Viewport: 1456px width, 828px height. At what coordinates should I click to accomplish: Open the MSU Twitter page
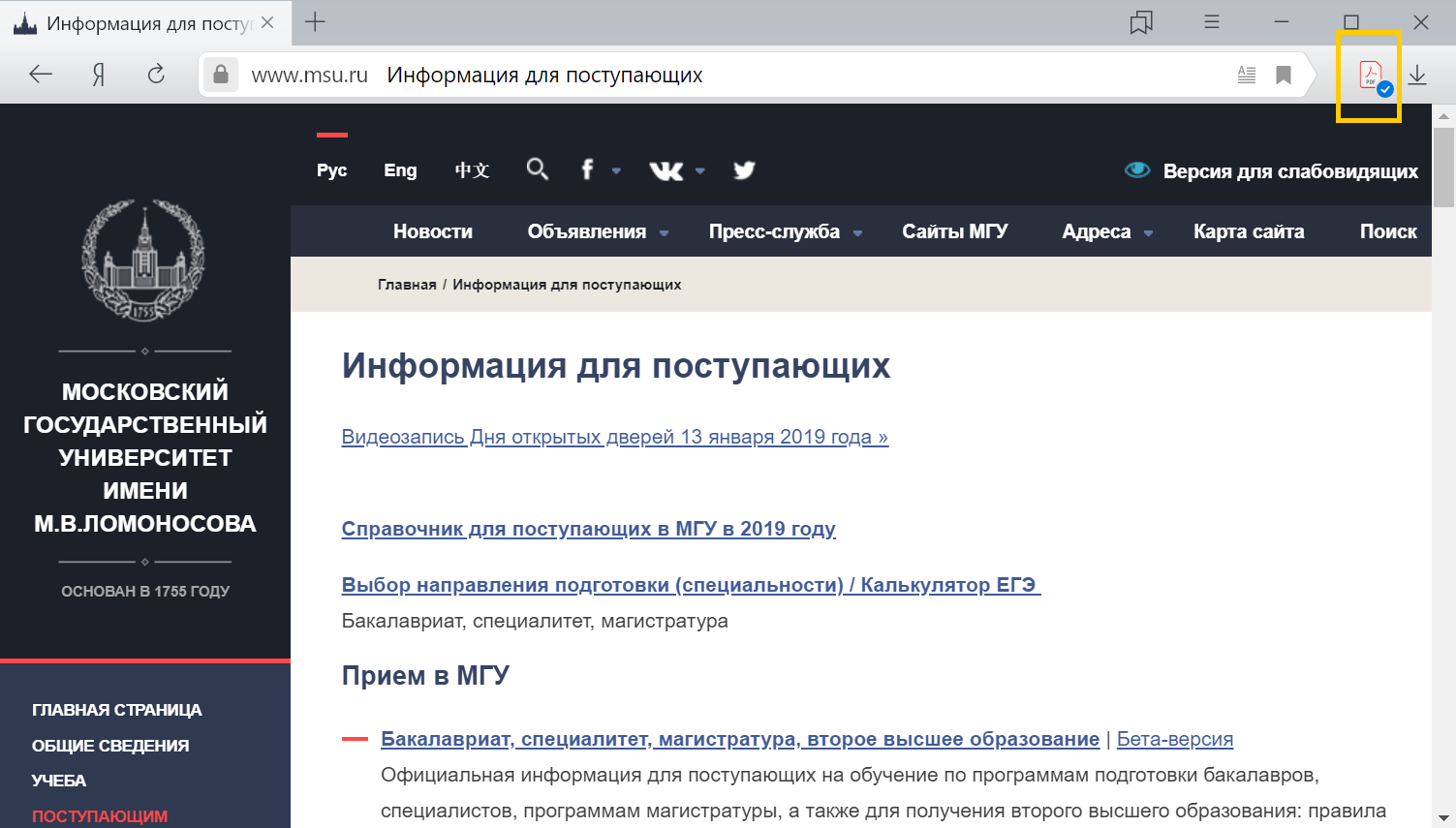click(x=744, y=170)
